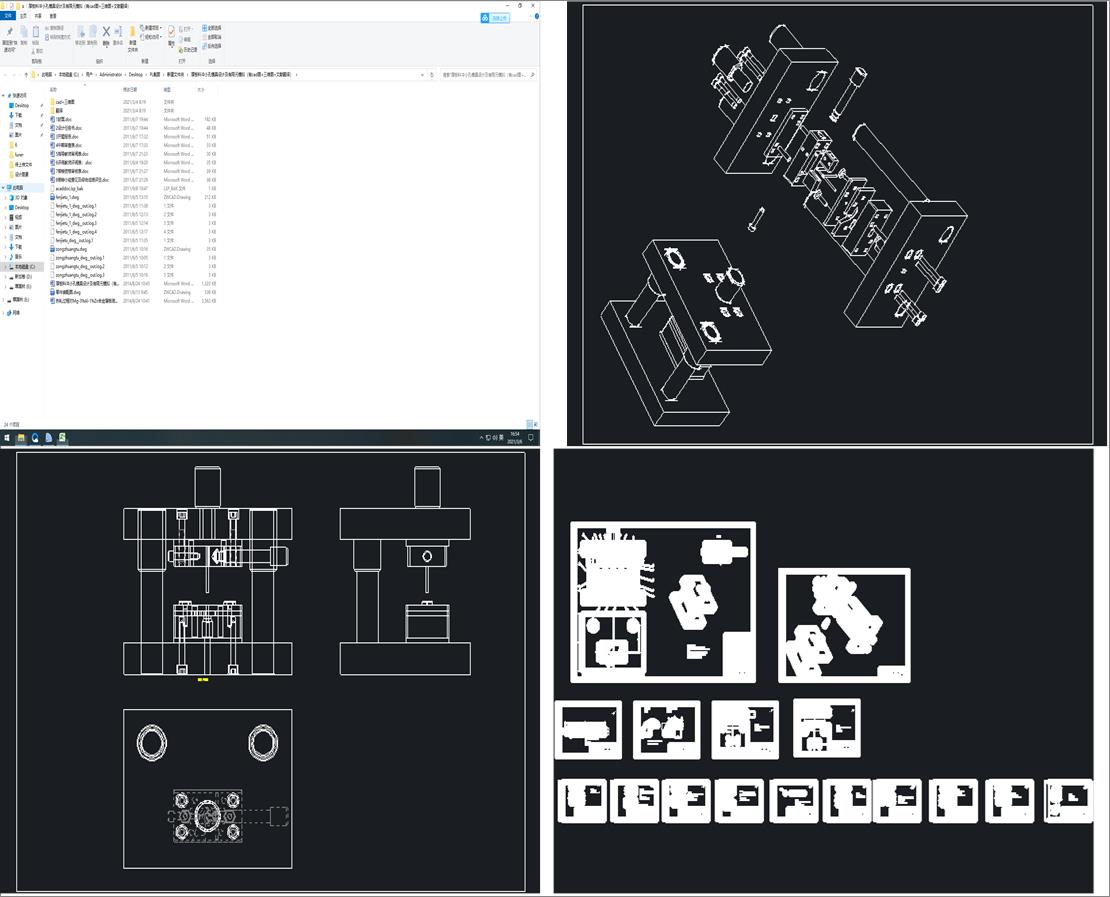Open the New item dropdown
The height and width of the screenshot is (897, 1110).
[x=151, y=28]
